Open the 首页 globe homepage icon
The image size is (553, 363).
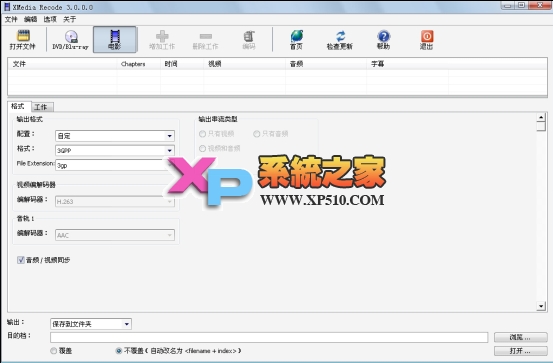(x=296, y=39)
